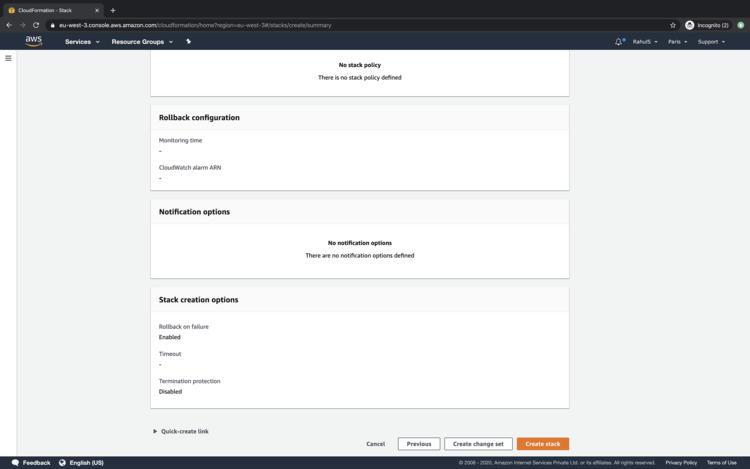Open the hamburger navigation menu

(8, 58)
